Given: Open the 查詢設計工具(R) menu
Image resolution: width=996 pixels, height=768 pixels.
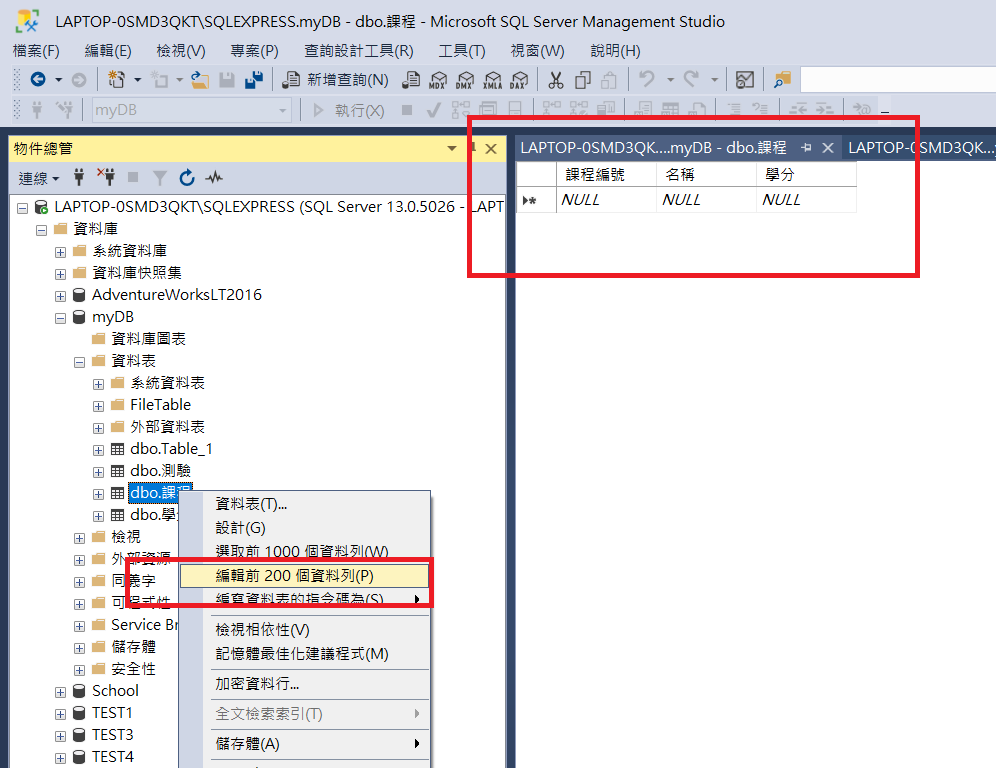Looking at the screenshot, I should 359,51.
